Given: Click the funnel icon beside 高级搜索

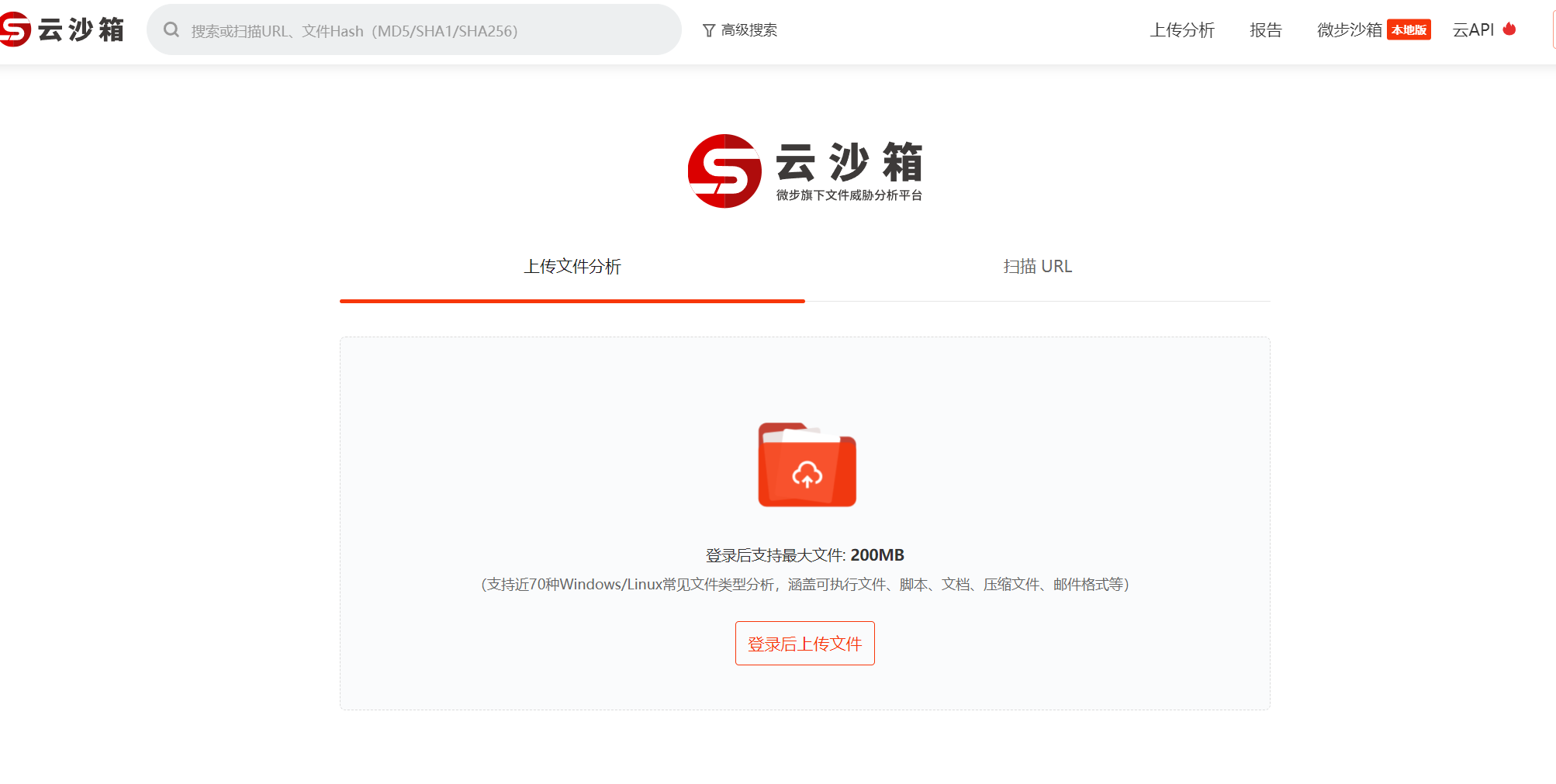Looking at the screenshot, I should coord(708,29).
